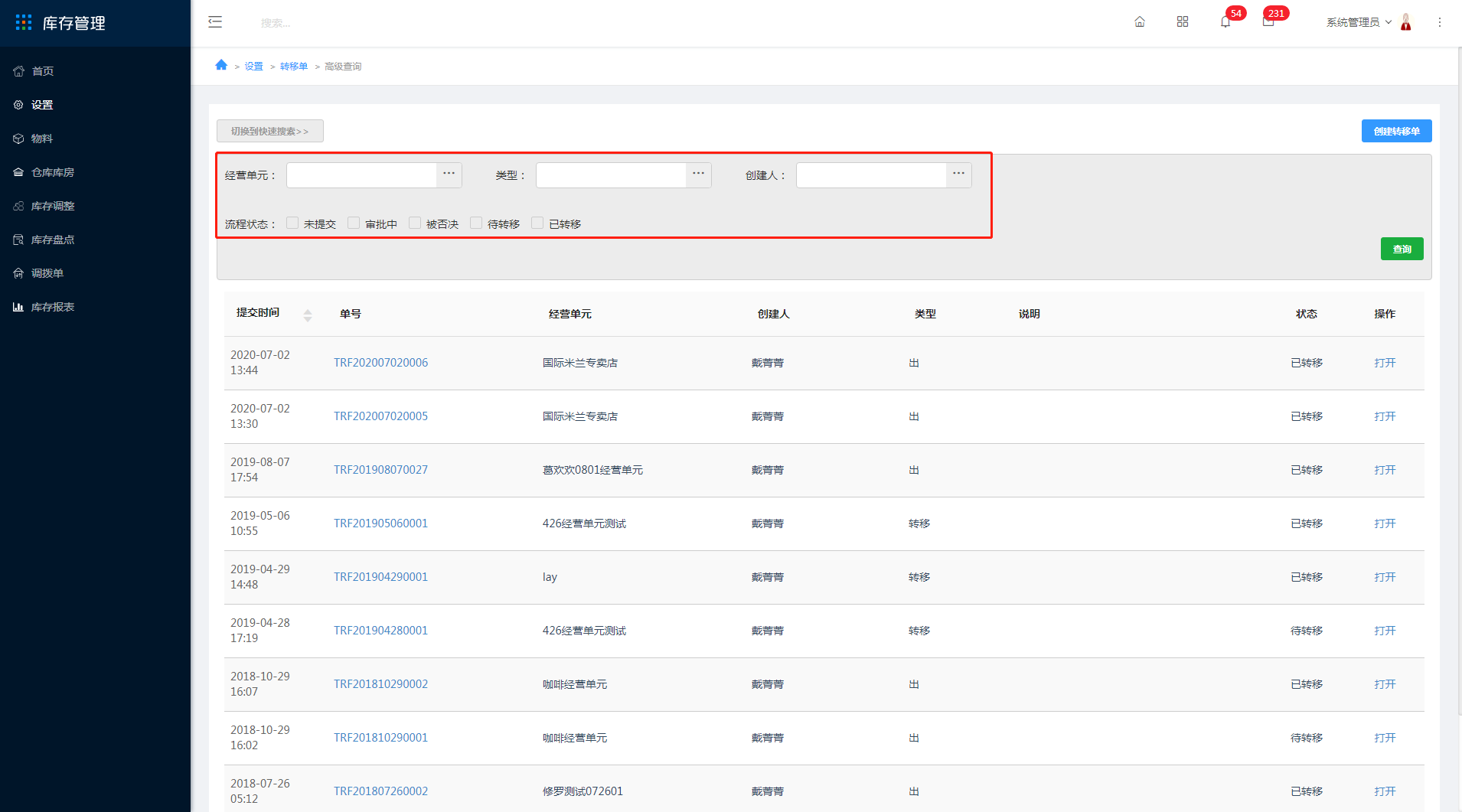The image size is (1462, 812).
Task: Click the app grid logo icon
Action: tap(24, 23)
